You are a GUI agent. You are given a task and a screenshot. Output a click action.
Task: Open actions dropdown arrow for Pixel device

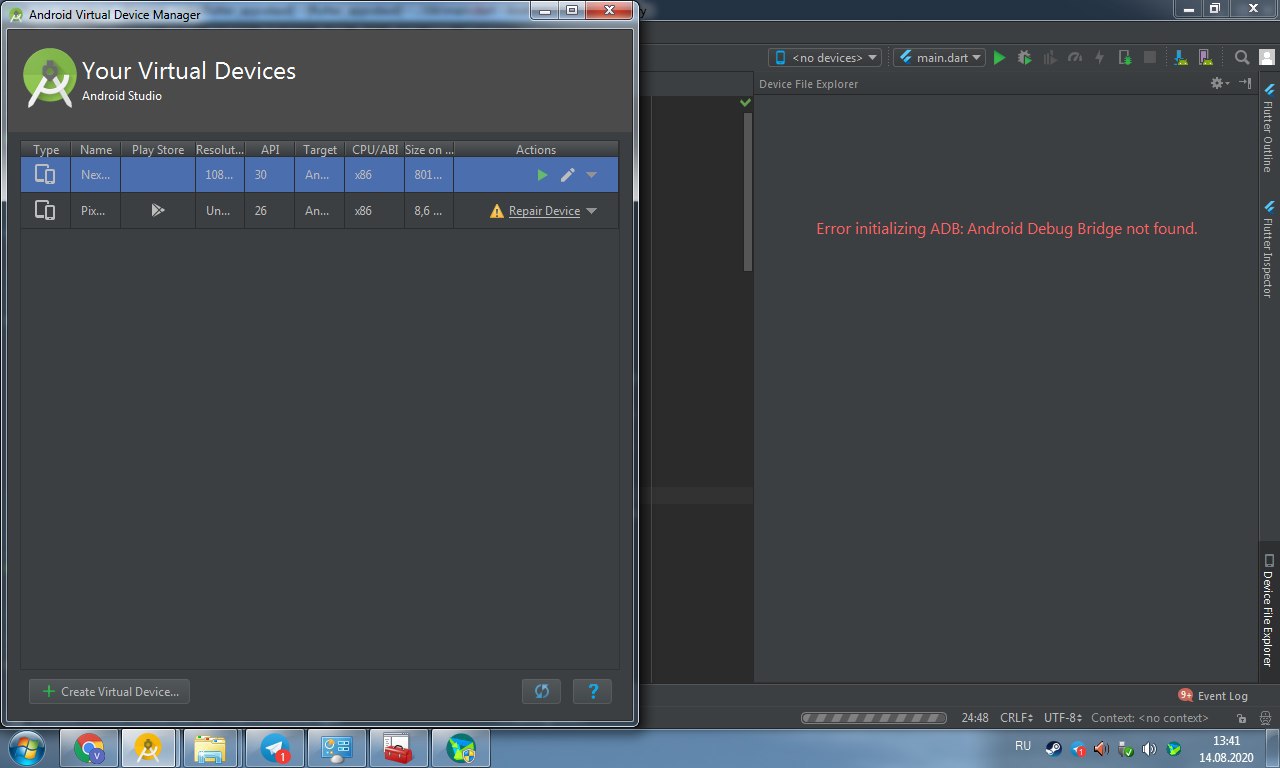[x=591, y=211]
